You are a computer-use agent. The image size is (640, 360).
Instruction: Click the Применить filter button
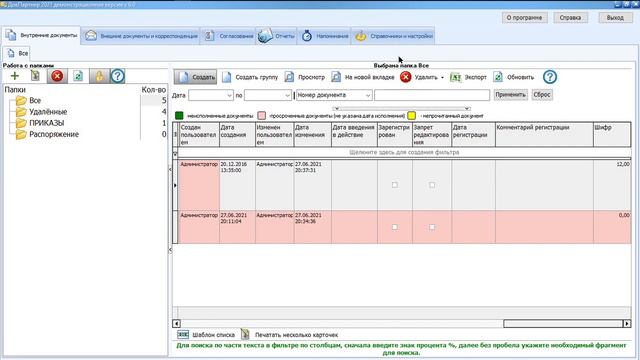pyautogui.click(x=511, y=95)
